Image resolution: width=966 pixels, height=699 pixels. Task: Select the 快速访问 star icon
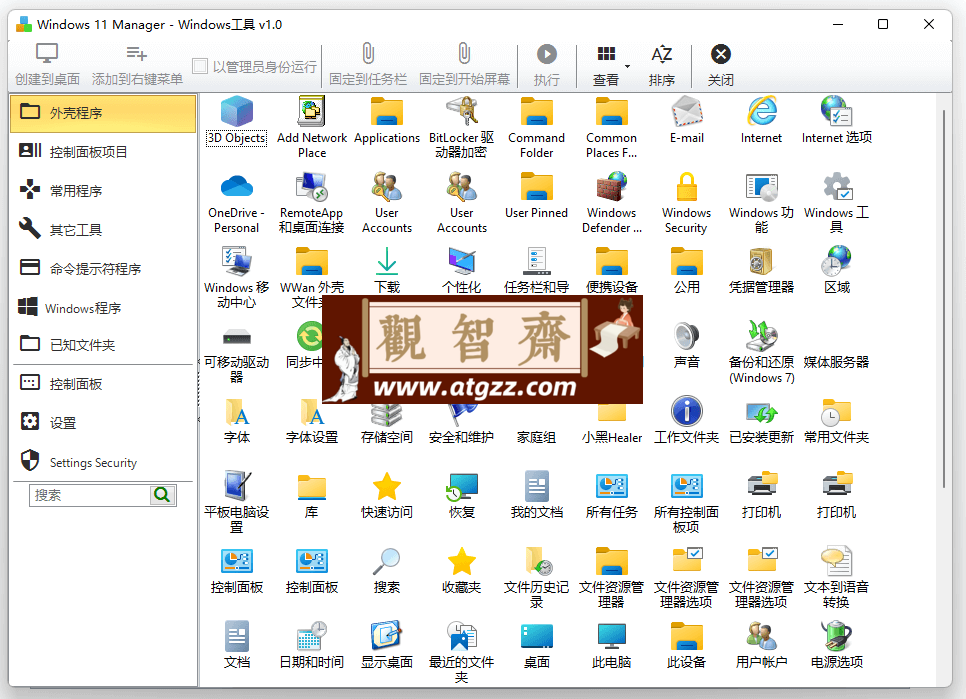[387, 487]
